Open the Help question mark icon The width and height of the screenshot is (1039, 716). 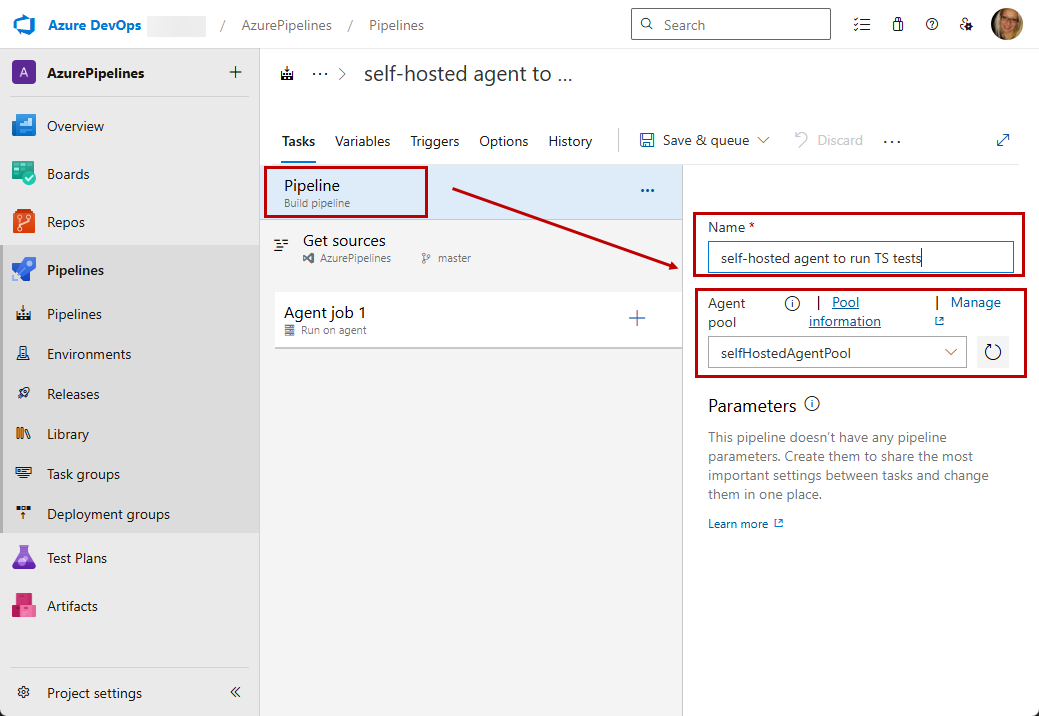932,25
